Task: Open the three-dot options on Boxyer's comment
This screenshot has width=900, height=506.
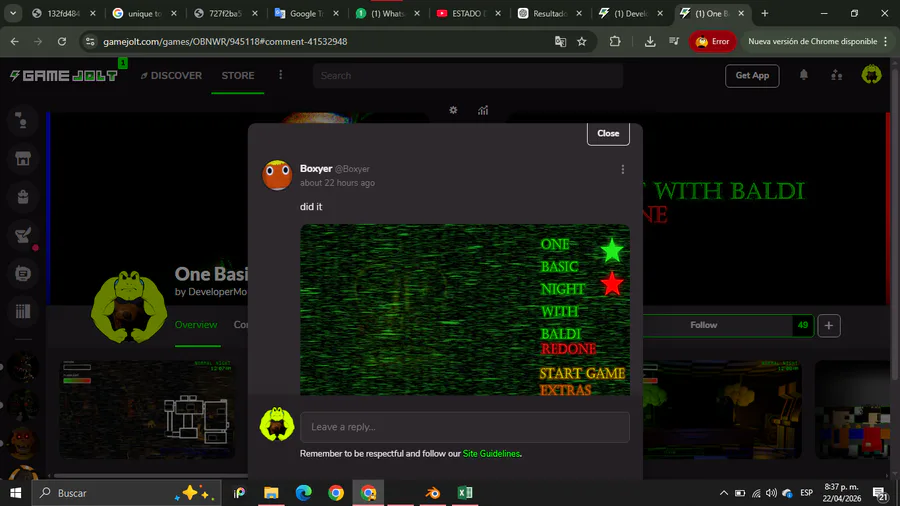Action: pos(623,169)
